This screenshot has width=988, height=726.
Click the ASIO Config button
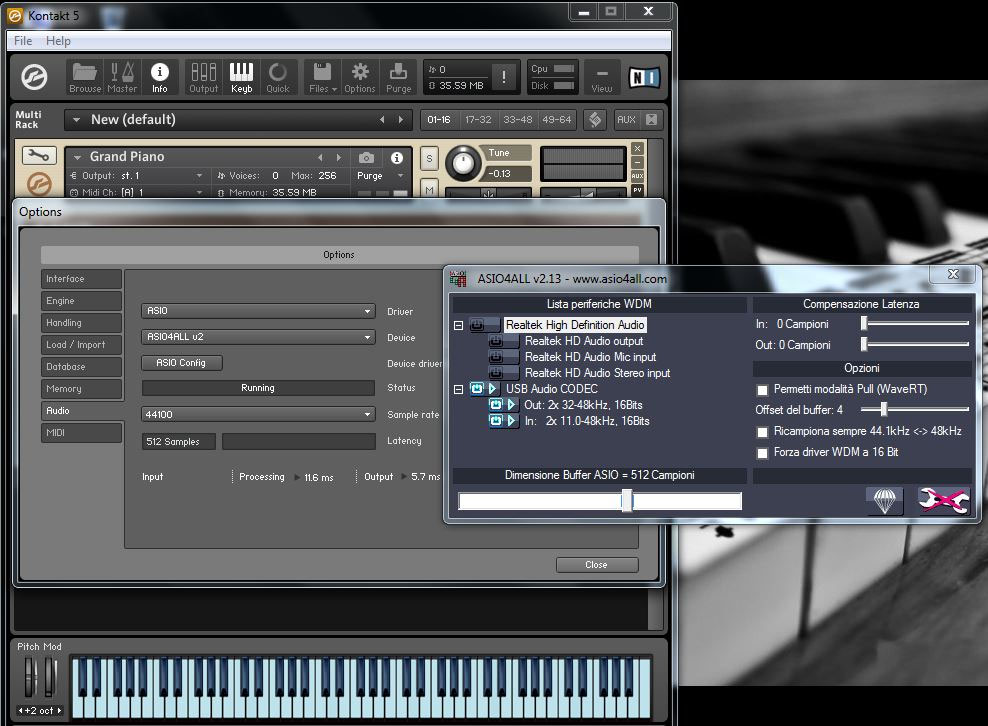(182, 363)
